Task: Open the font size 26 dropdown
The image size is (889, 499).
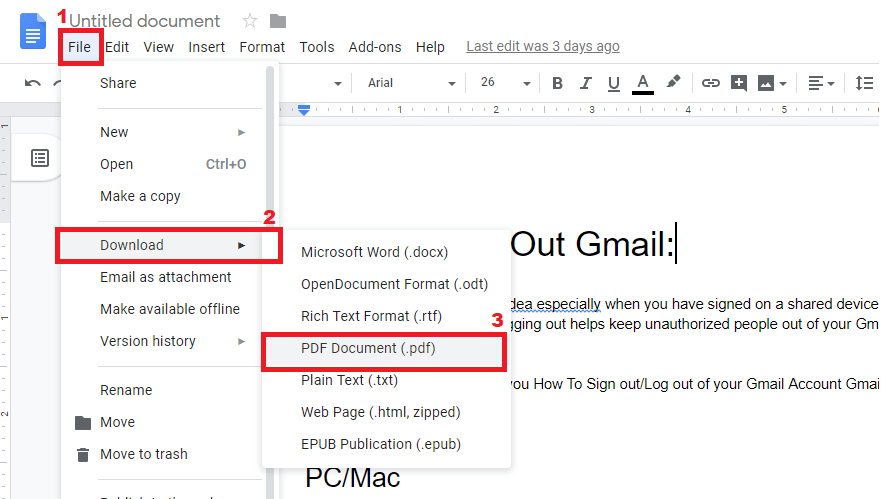Action: 505,83
